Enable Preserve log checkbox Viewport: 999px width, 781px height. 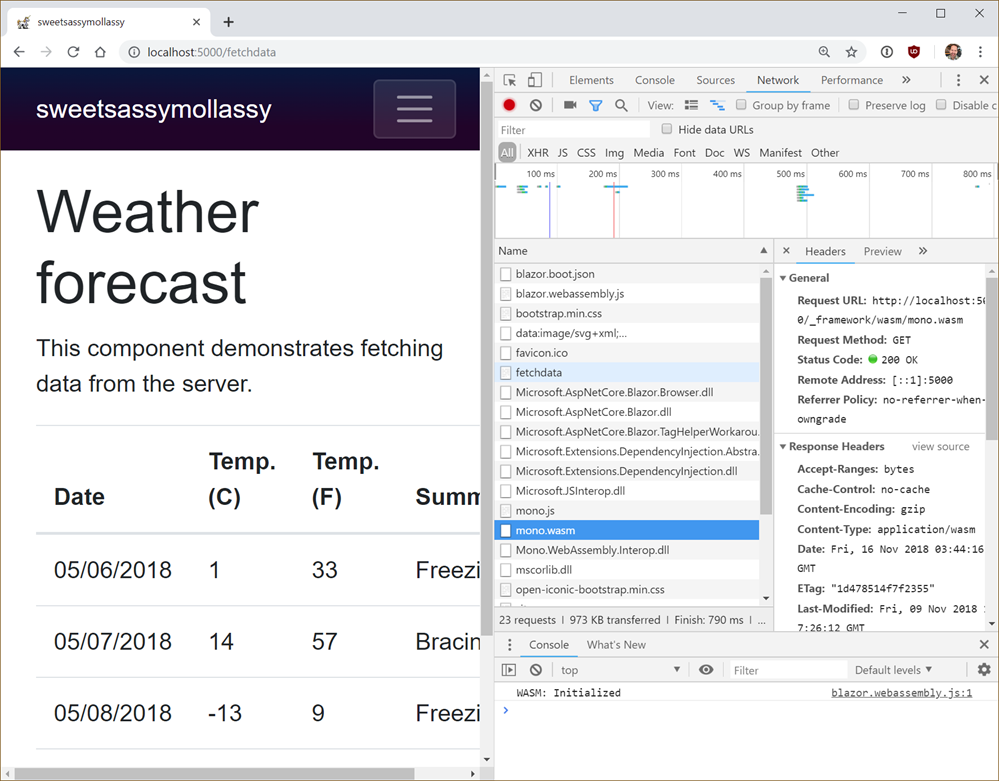pos(854,104)
